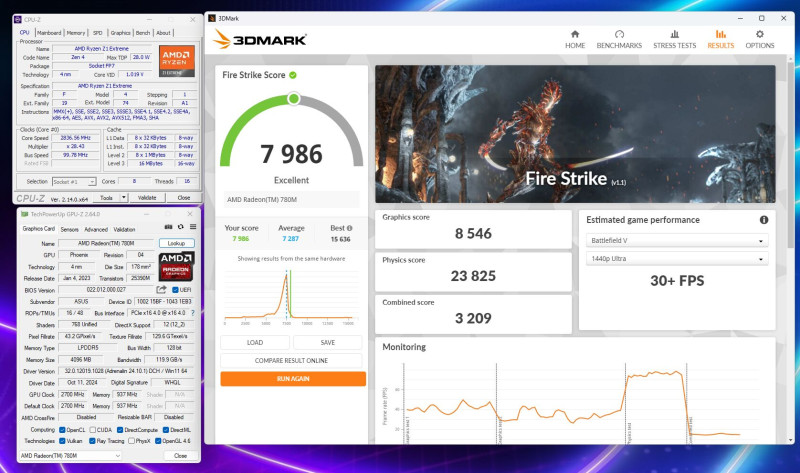Open the CPU-Z Socket #1 selection dropdown
This screenshot has width=800, height=473.
click(74, 182)
